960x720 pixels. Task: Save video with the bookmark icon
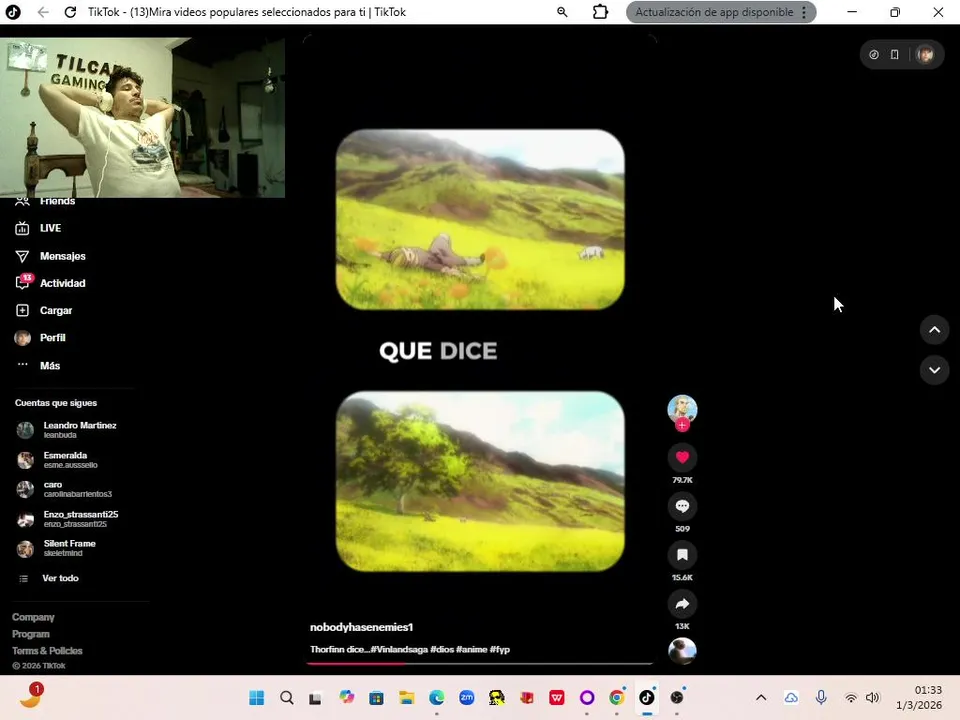tap(682, 555)
